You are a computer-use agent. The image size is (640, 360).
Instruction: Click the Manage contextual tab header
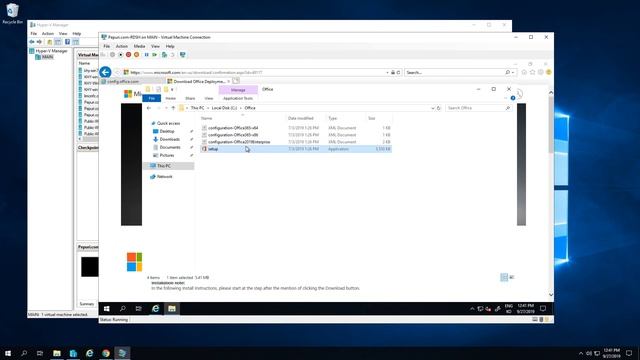[x=238, y=90]
